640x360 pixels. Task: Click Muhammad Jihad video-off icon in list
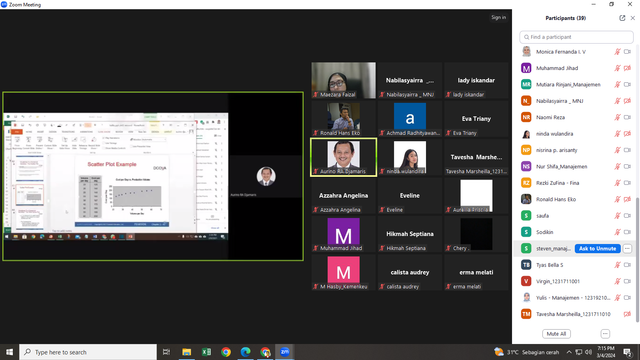click(627, 68)
